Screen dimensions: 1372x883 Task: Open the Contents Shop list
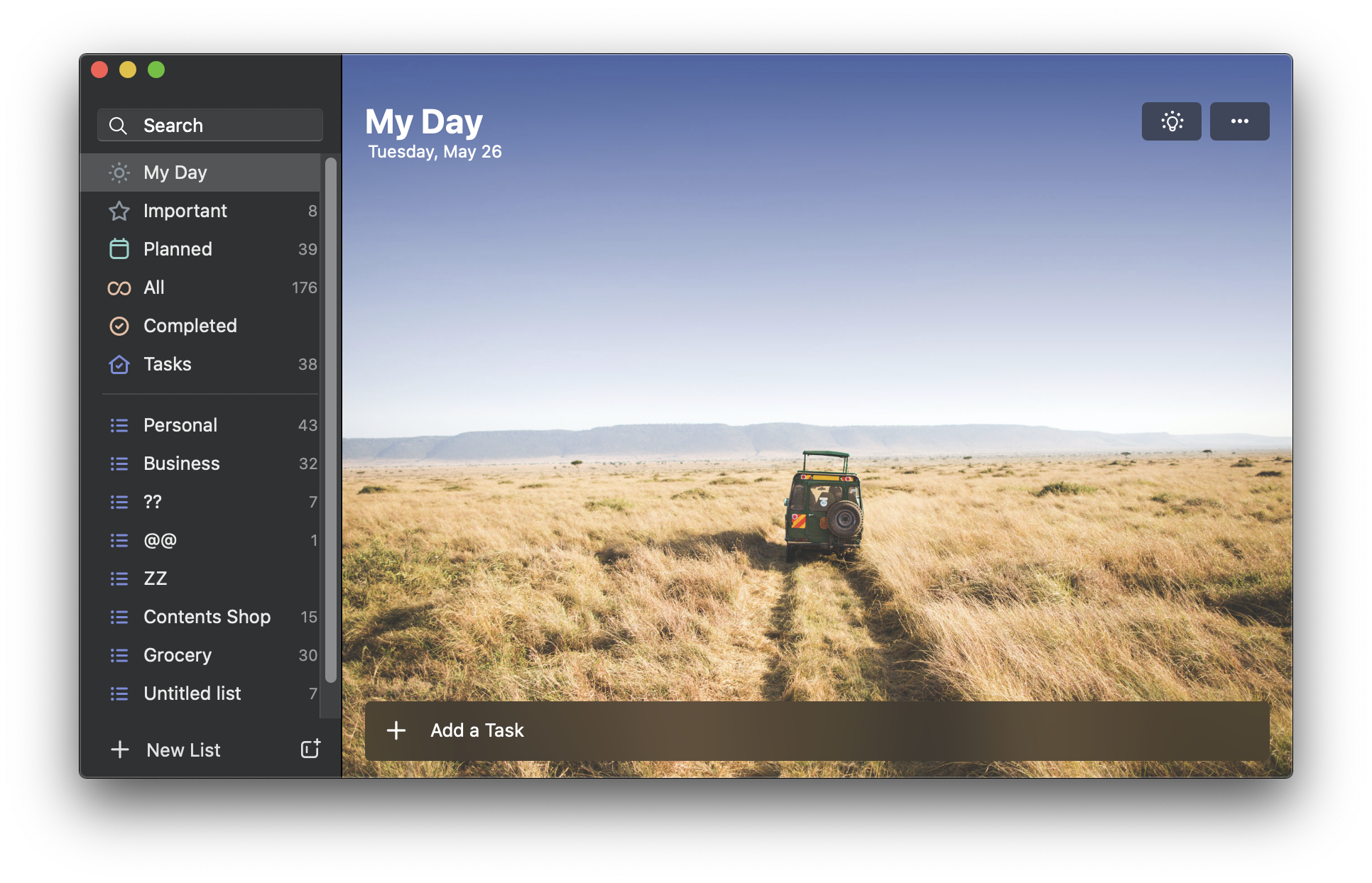207,617
